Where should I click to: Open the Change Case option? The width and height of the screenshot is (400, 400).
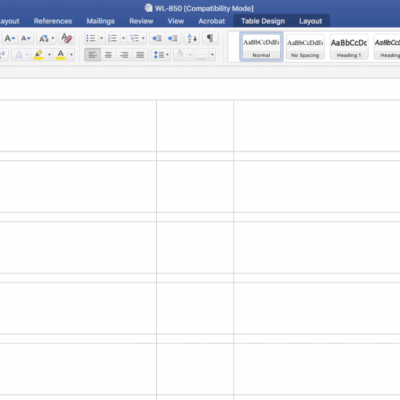click(44, 38)
